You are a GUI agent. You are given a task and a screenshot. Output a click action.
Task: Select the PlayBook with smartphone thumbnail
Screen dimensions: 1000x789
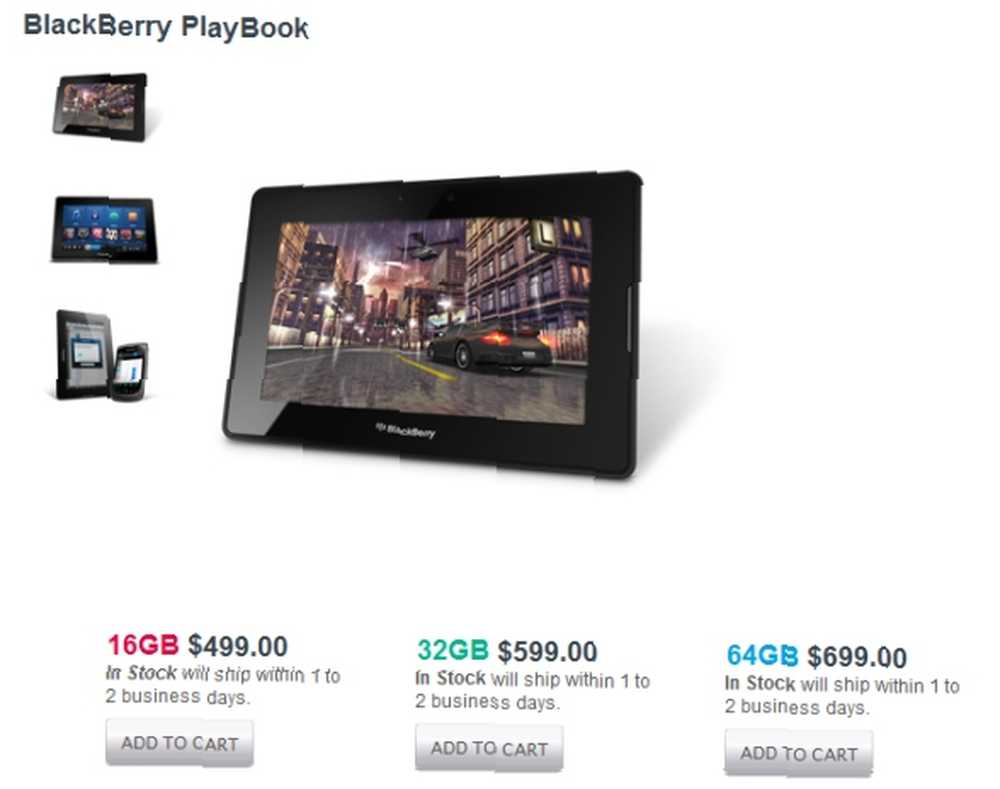coord(103,355)
